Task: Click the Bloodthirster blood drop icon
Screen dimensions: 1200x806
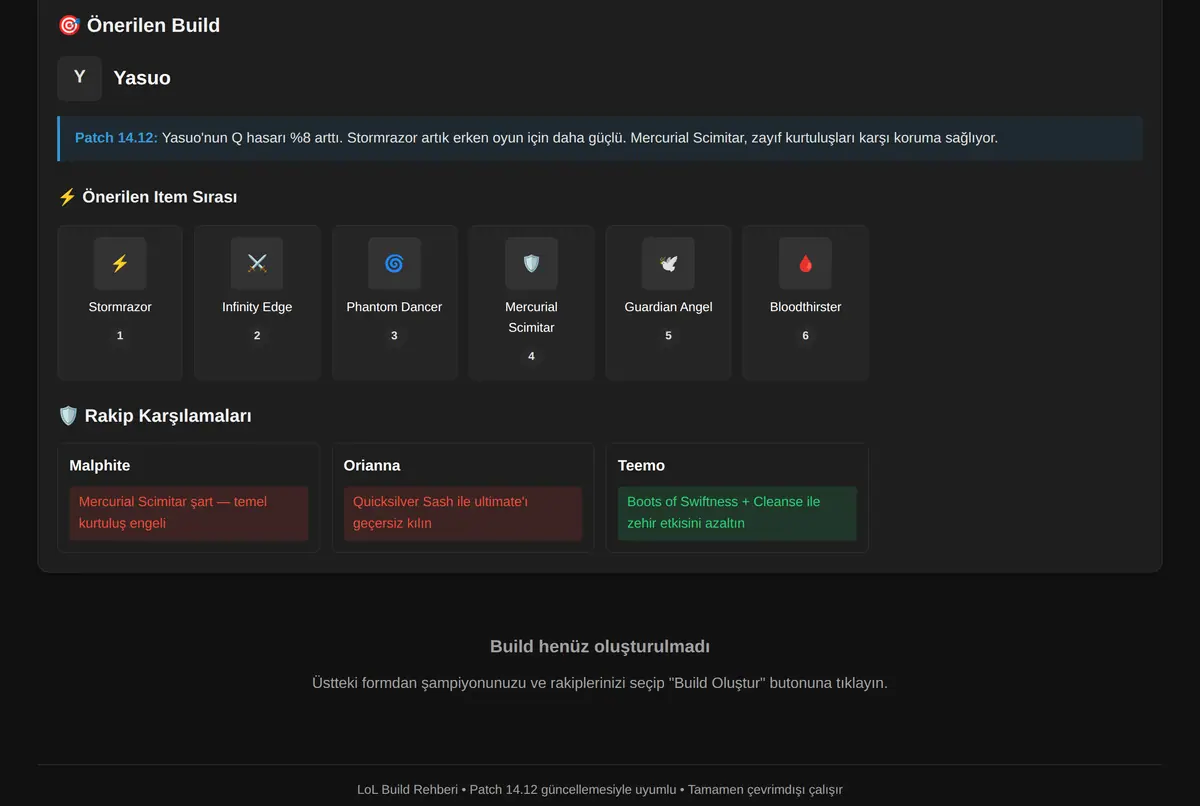Action: pos(805,264)
